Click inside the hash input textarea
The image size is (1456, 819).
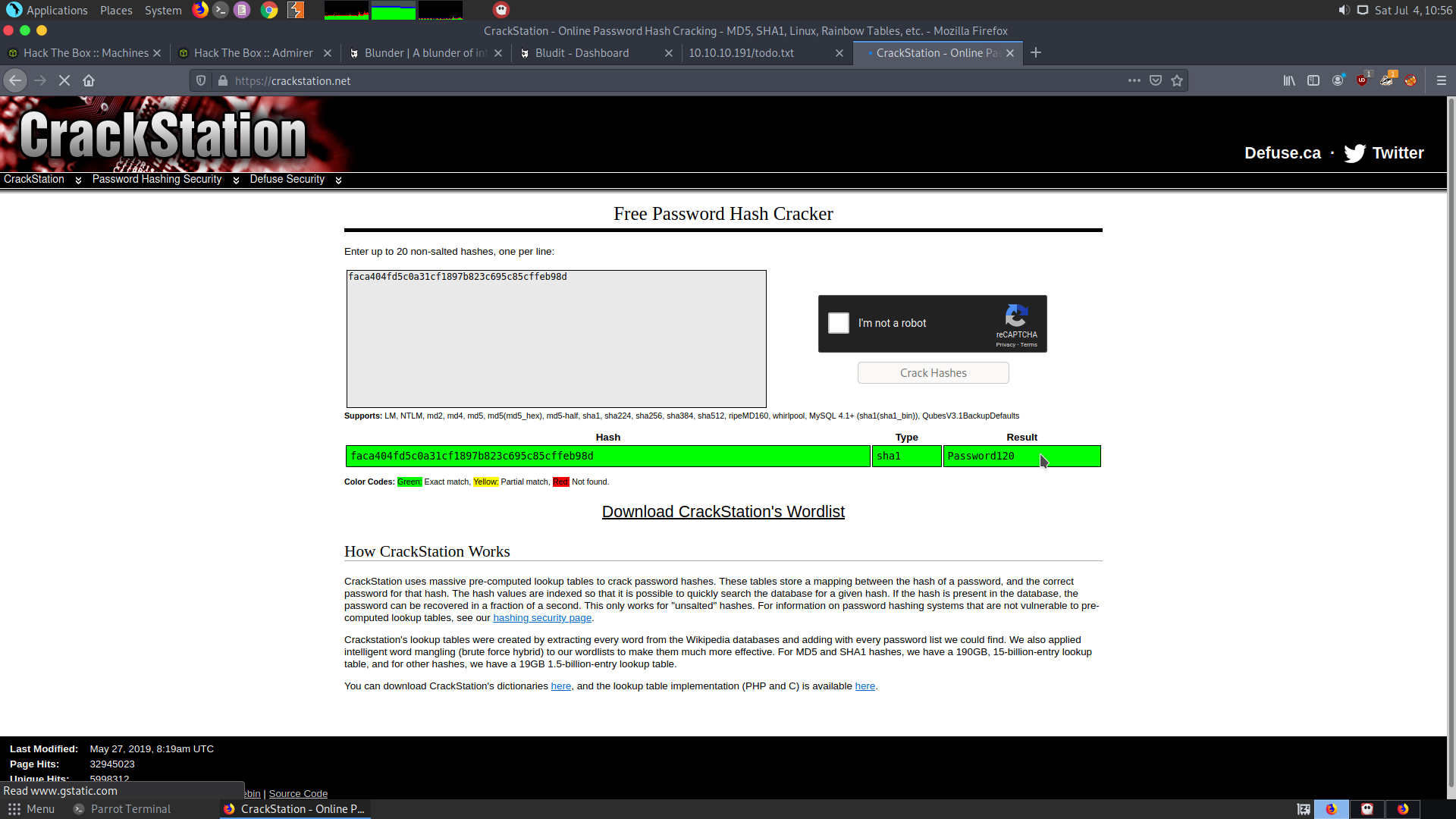(x=556, y=339)
